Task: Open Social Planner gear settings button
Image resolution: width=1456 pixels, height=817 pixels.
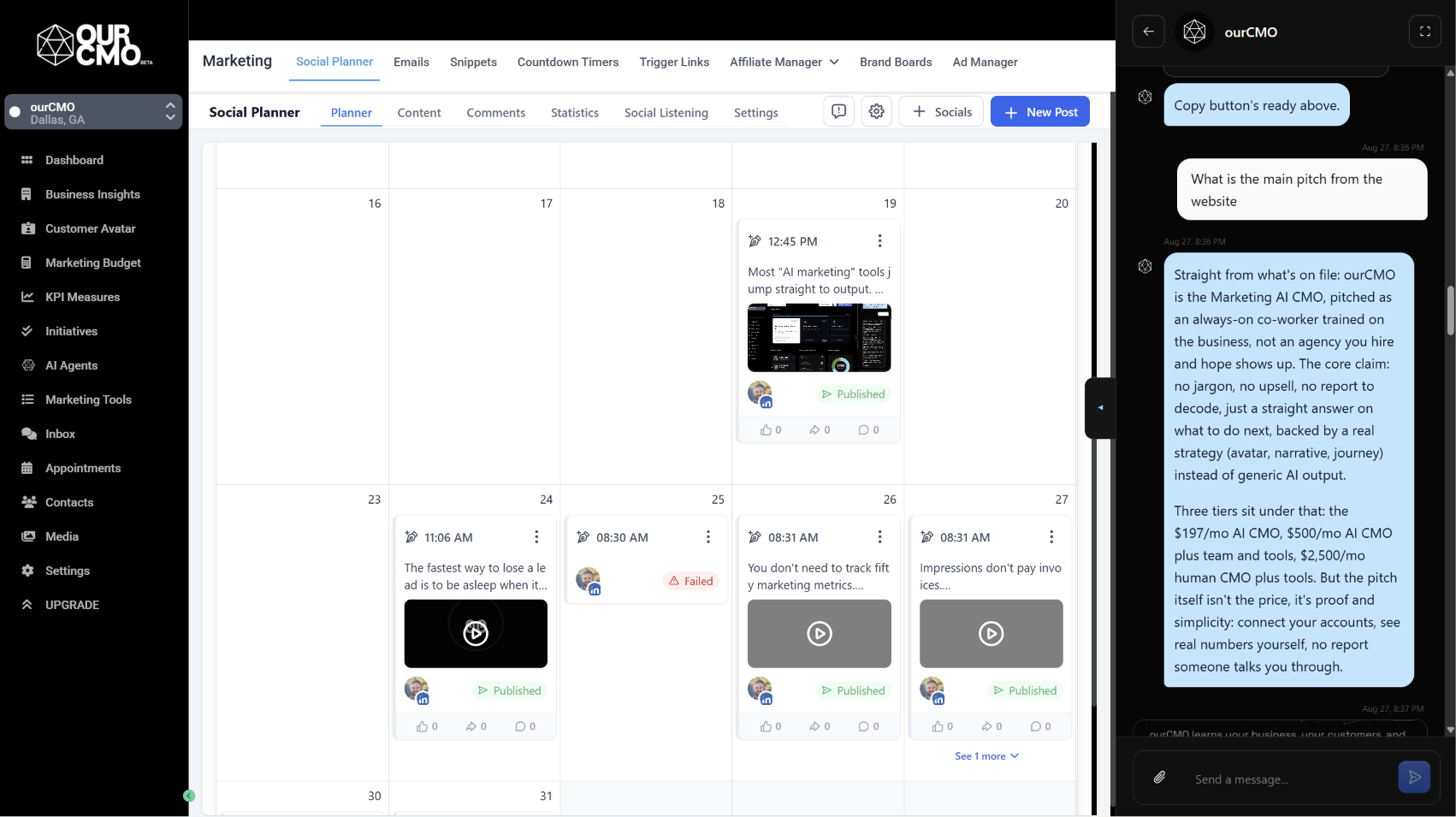Action: pyautogui.click(x=876, y=111)
